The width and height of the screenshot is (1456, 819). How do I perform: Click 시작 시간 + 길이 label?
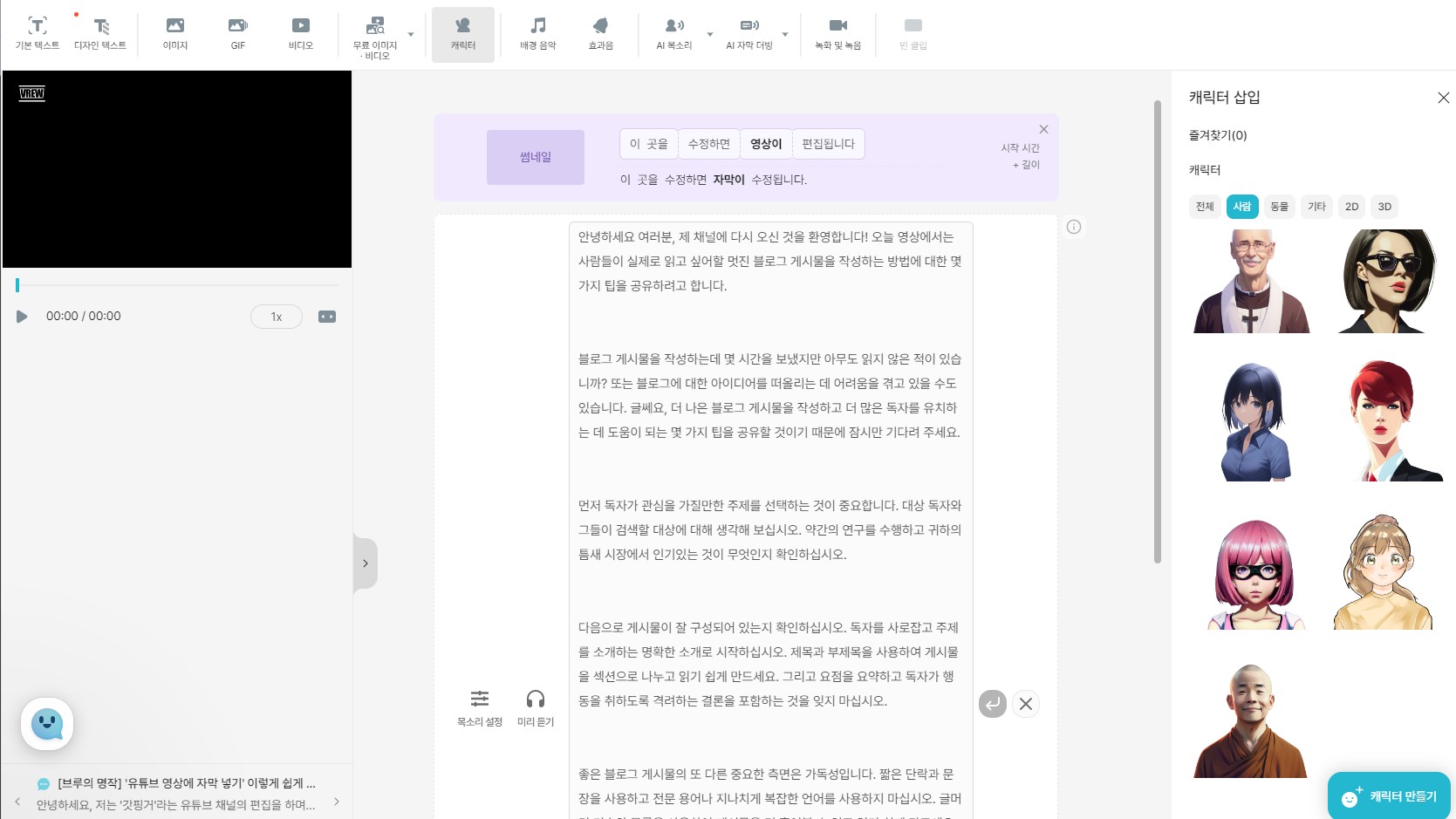[1021, 156]
